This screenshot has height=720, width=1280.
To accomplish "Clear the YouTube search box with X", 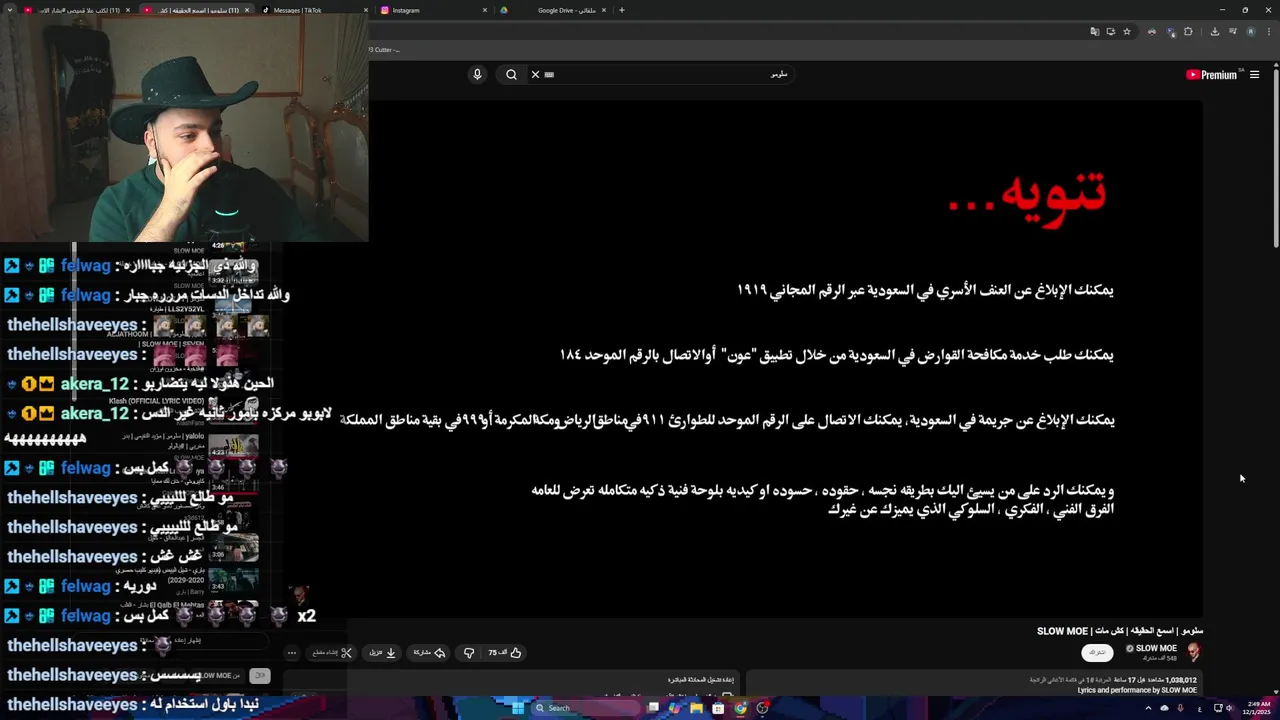I will point(535,74).
